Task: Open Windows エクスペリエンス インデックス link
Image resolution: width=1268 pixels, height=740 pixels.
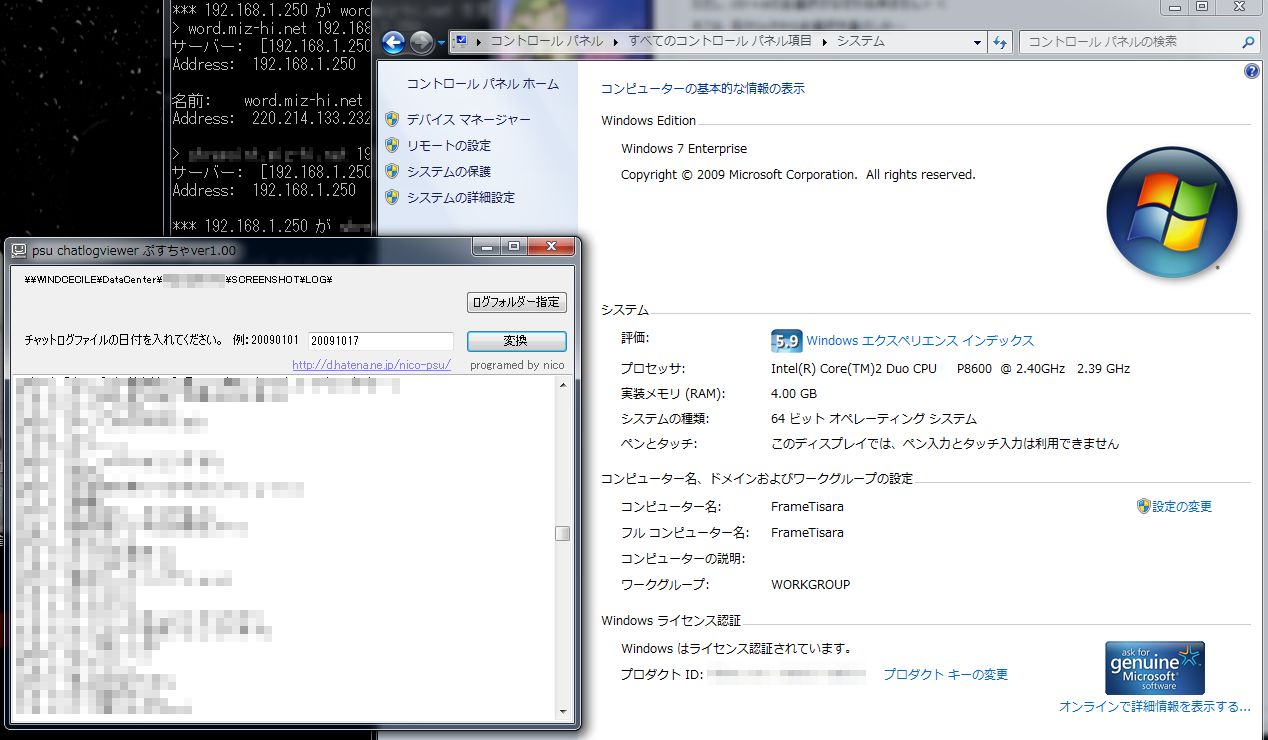Action: tap(920, 341)
